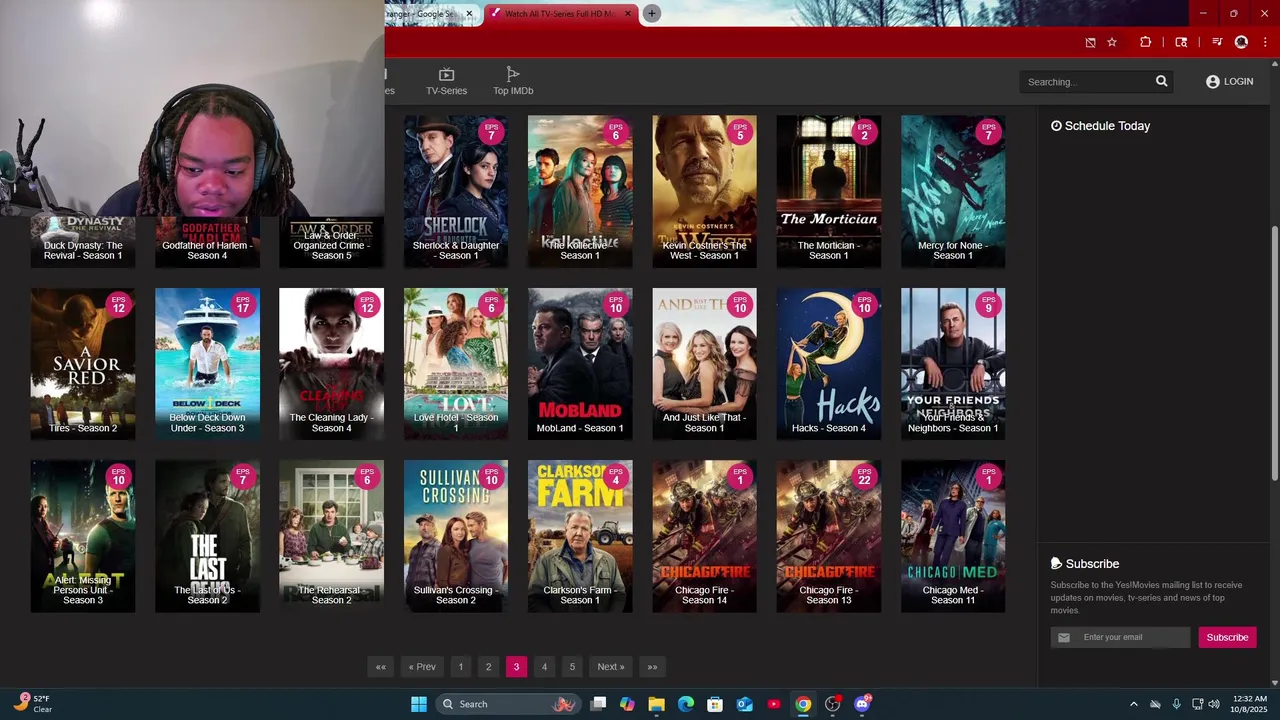Switch to the Watch All TV-Series tab

pos(560,14)
